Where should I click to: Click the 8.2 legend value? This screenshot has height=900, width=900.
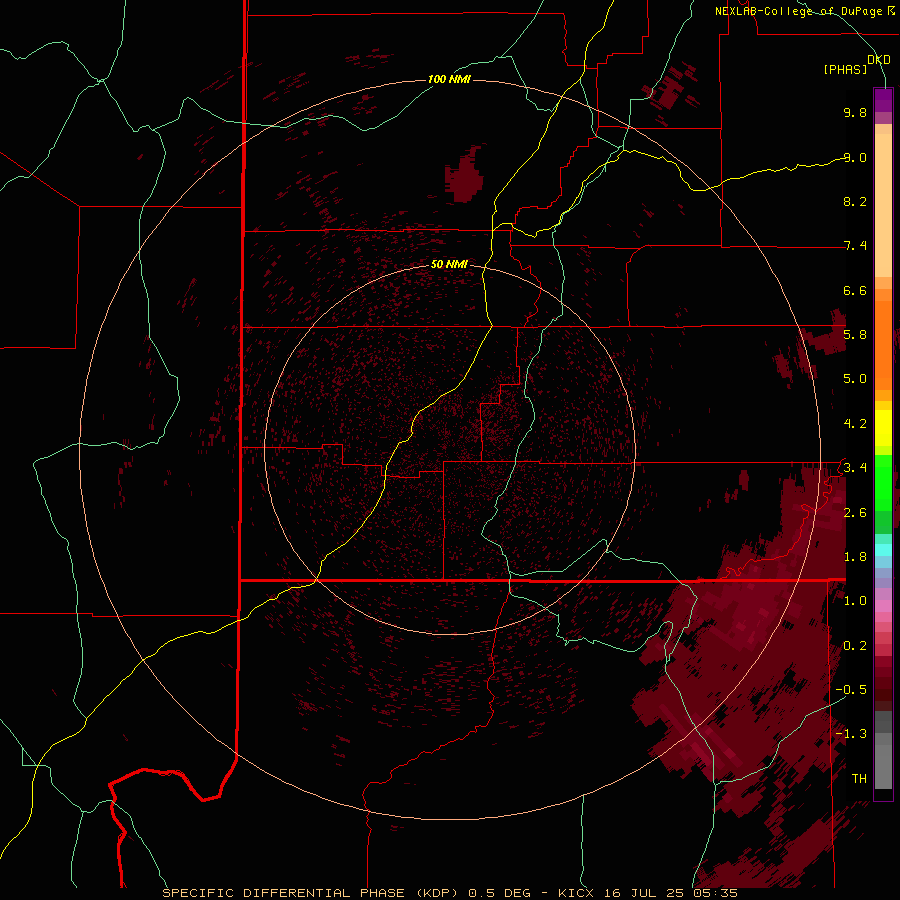[x=855, y=201]
